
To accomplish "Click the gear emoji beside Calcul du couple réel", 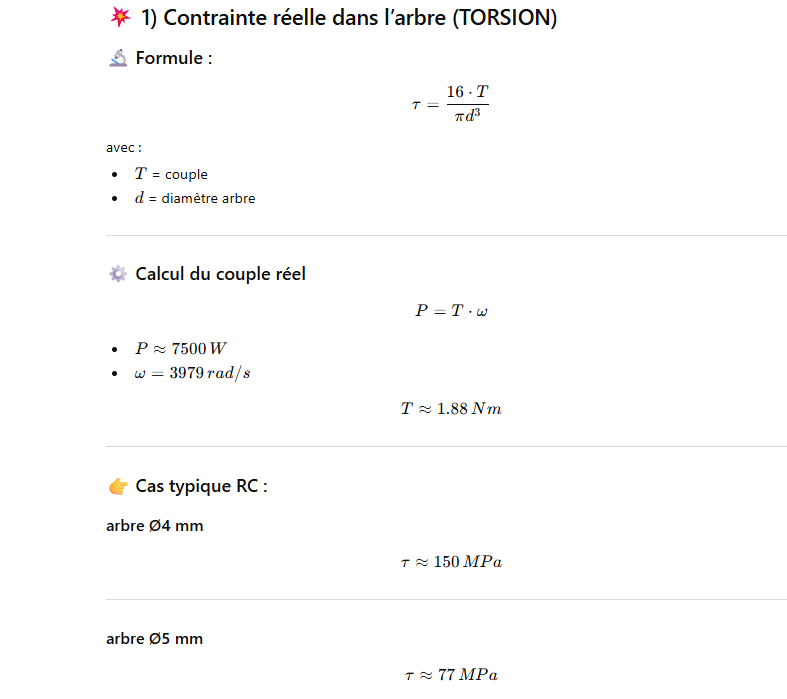I will pos(117,274).
